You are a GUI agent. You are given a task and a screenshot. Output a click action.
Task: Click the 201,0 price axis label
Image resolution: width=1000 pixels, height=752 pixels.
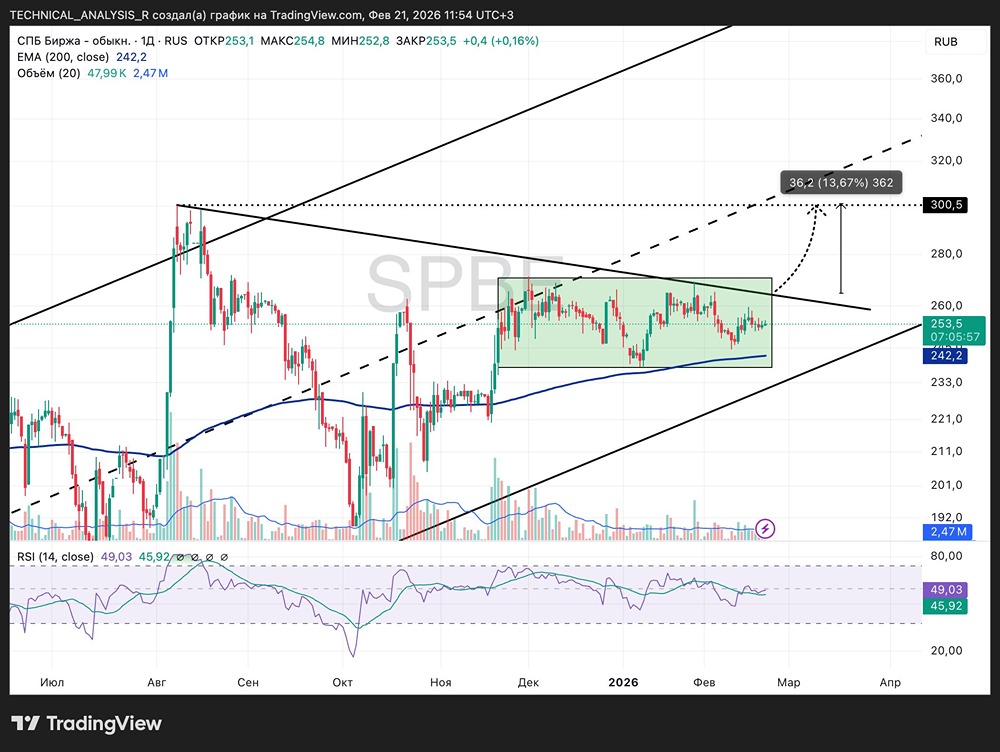click(x=946, y=485)
